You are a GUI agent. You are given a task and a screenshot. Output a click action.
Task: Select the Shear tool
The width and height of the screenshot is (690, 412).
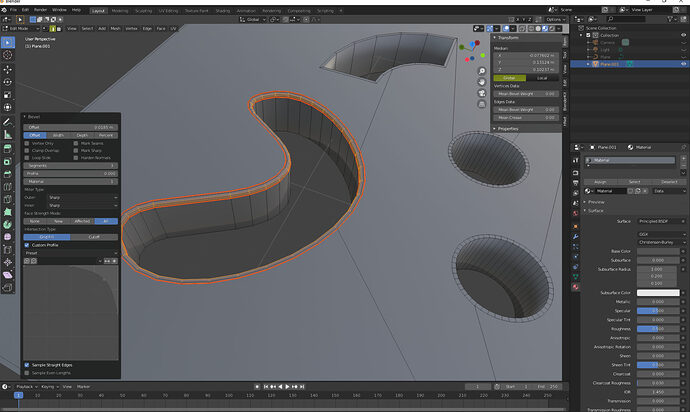(7, 275)
